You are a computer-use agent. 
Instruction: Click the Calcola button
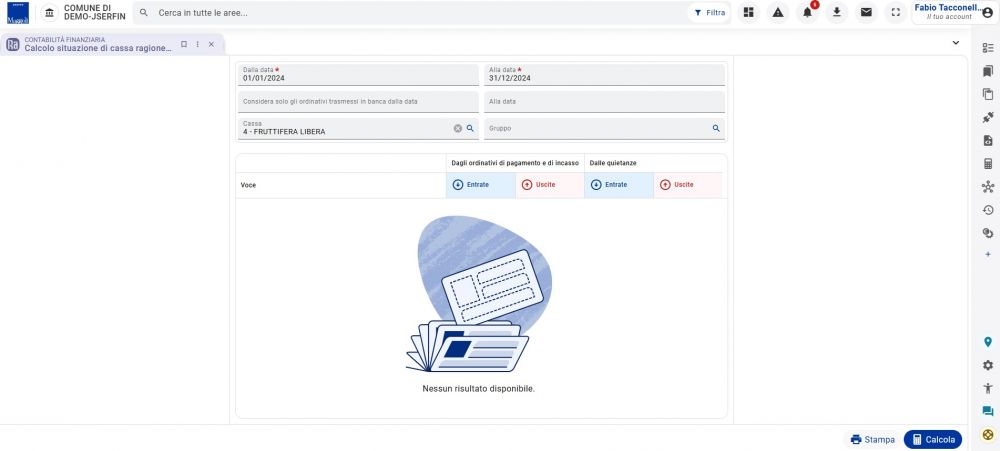[933, 440]
